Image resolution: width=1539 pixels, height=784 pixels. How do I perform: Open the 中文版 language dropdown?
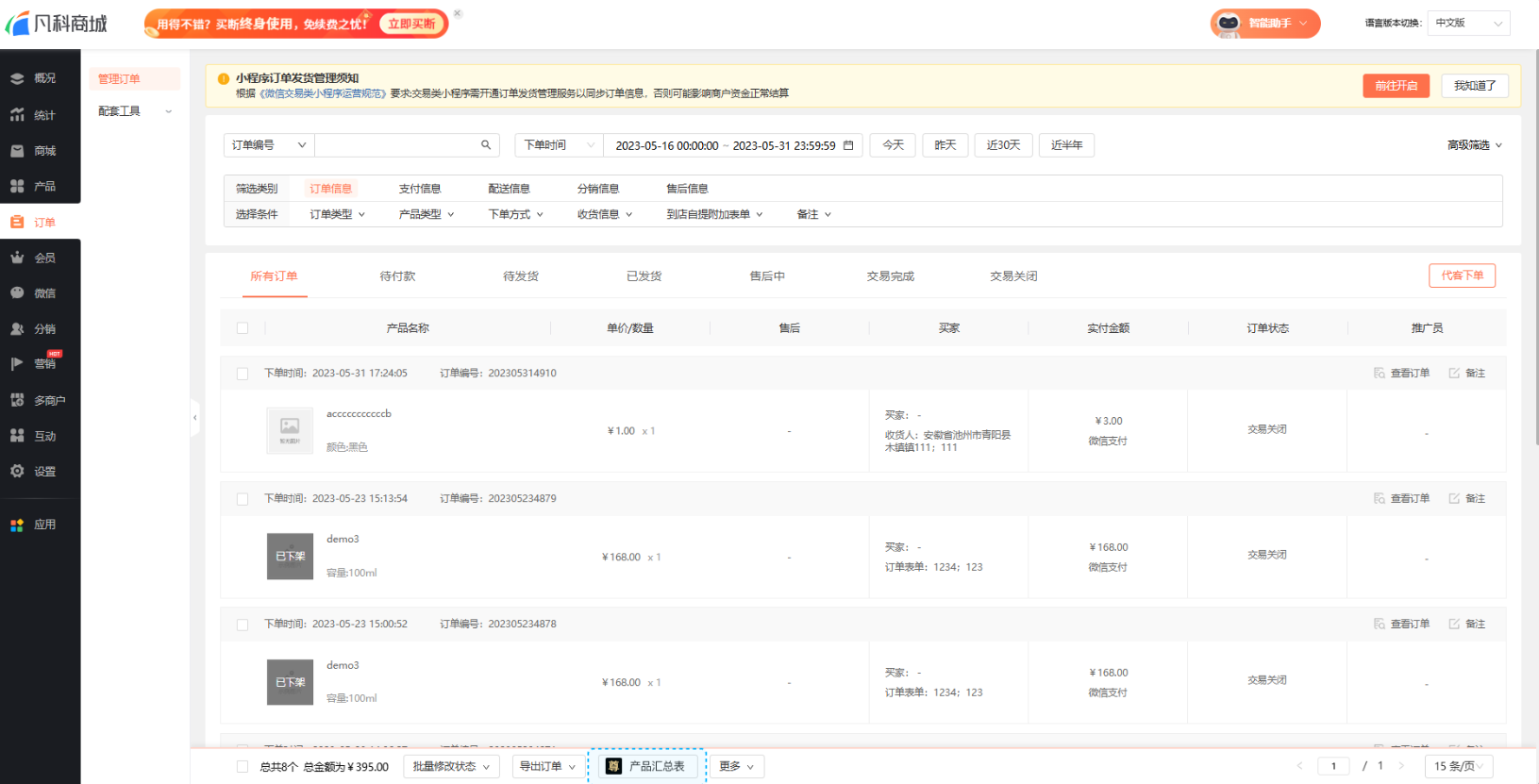pos(1468,24)
